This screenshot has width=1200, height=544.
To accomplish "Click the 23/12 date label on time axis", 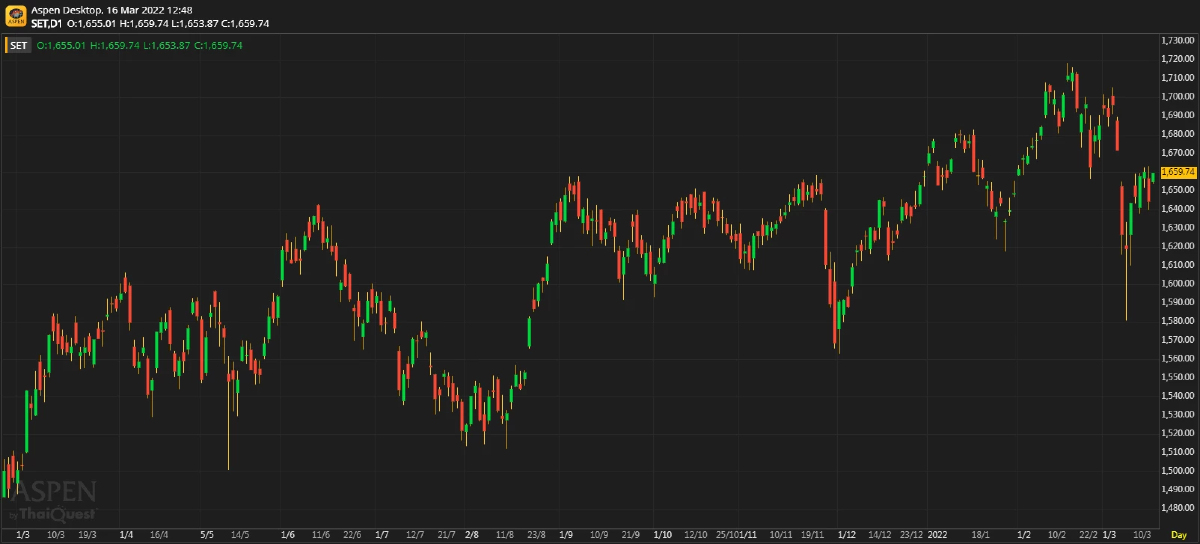I will click(x=911, y=535).
